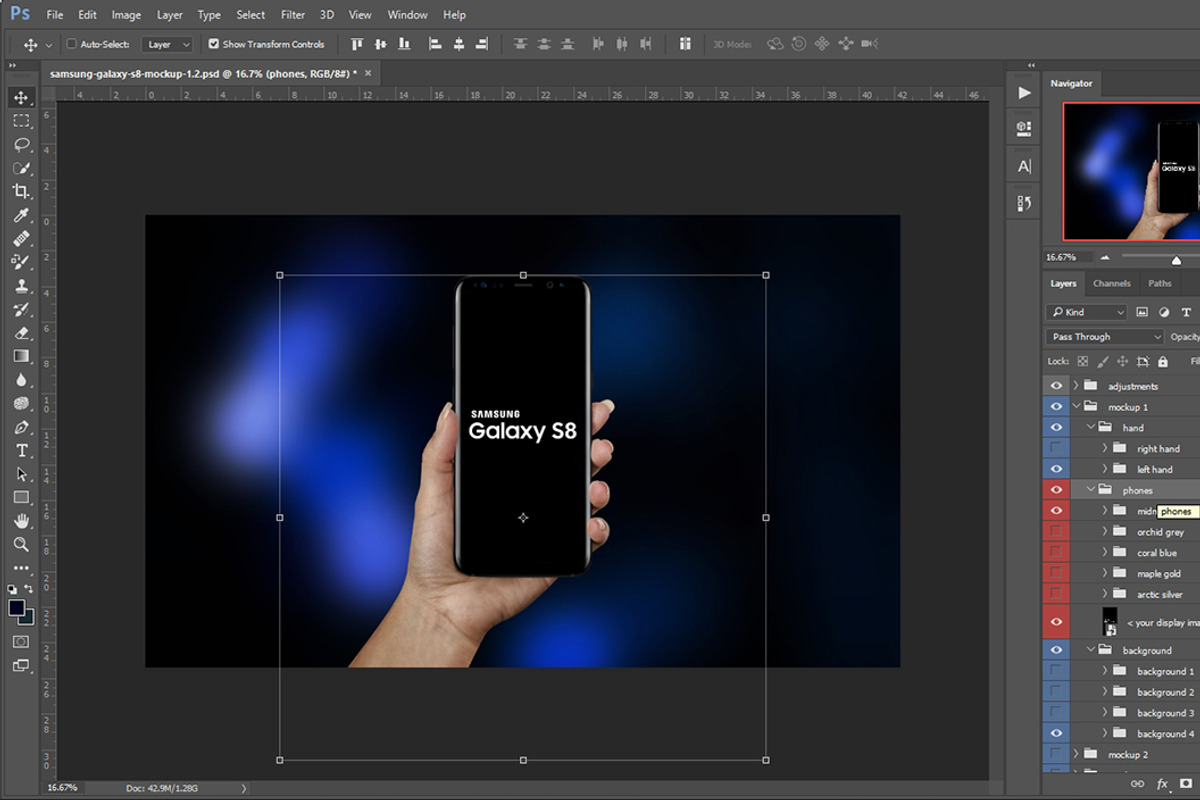Collapse the mockup 1 group
Image resolution: width=1200 pixels, height=800 pixels.
pos(1076,406)
